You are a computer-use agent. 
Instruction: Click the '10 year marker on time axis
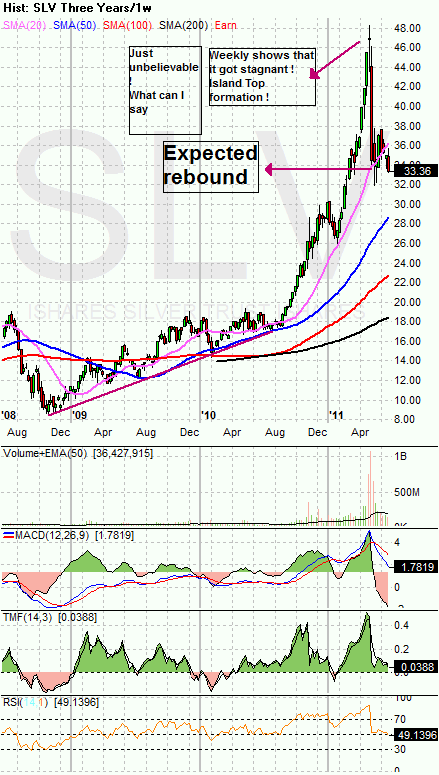tap(209, 413)
